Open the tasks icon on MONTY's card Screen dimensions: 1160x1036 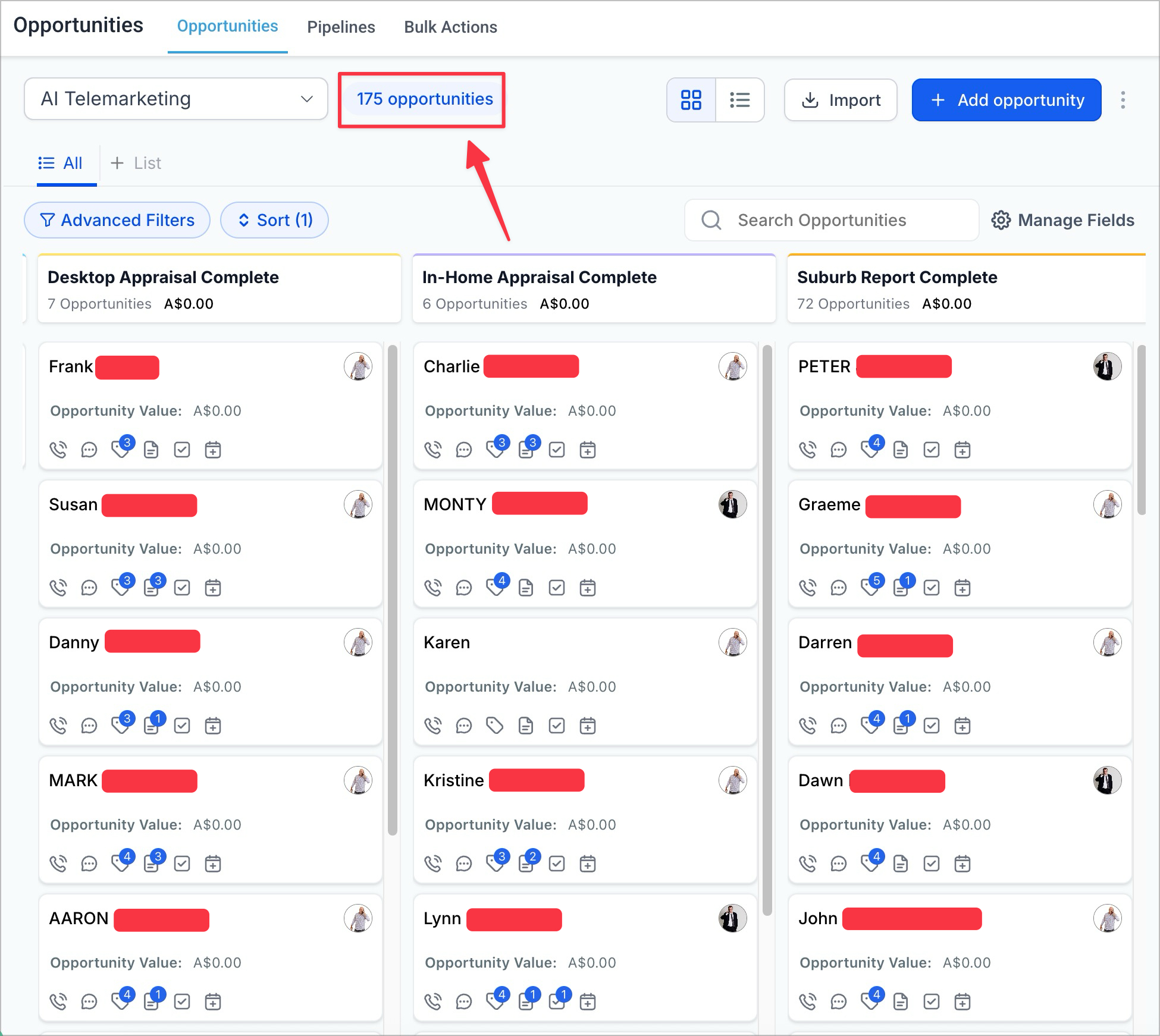point(557,588)
